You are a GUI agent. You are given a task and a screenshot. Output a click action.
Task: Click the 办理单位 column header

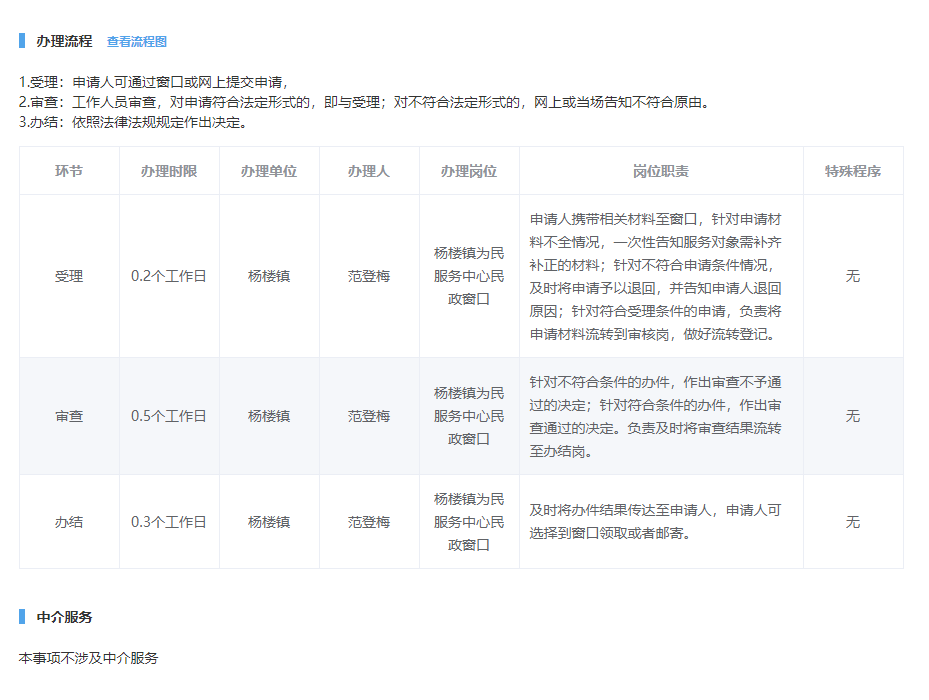pyautogui.click(x=269, y=171)
